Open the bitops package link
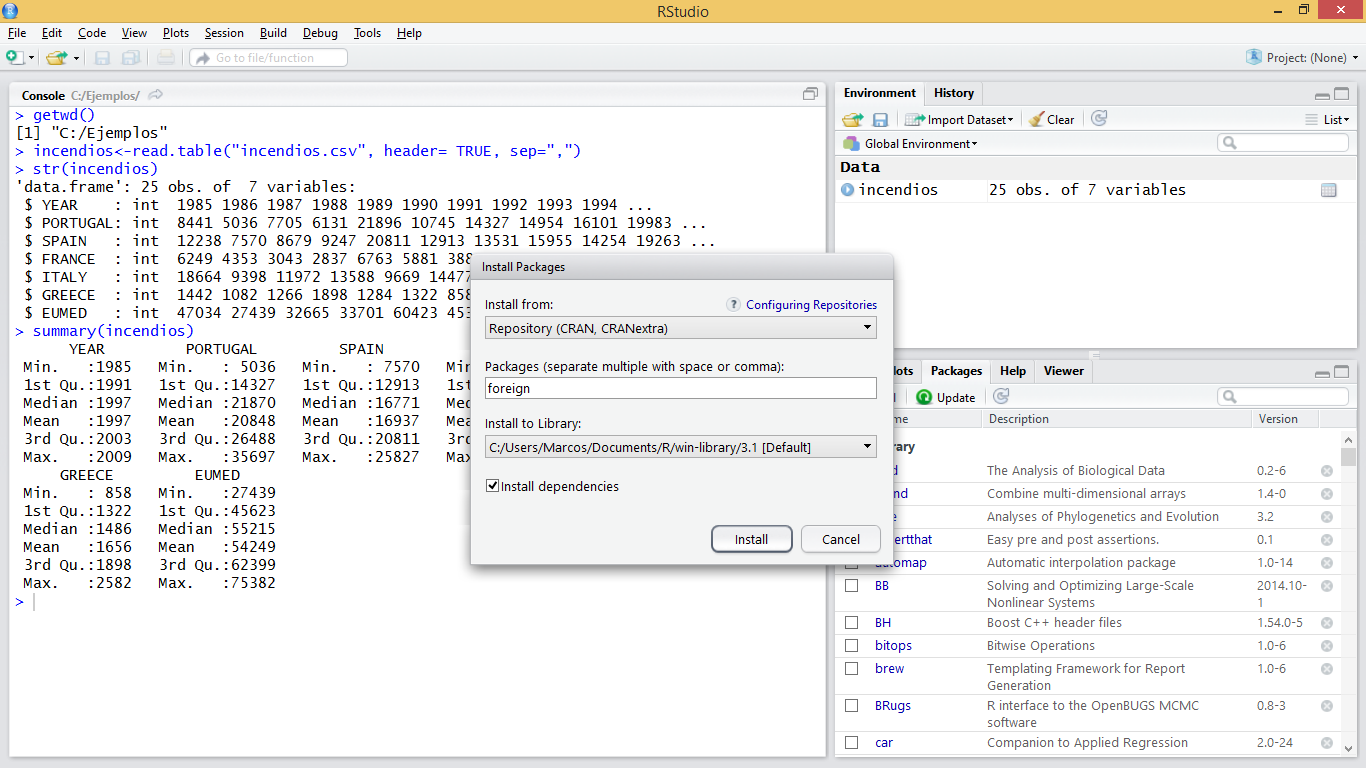 click(x=893, y=646)
